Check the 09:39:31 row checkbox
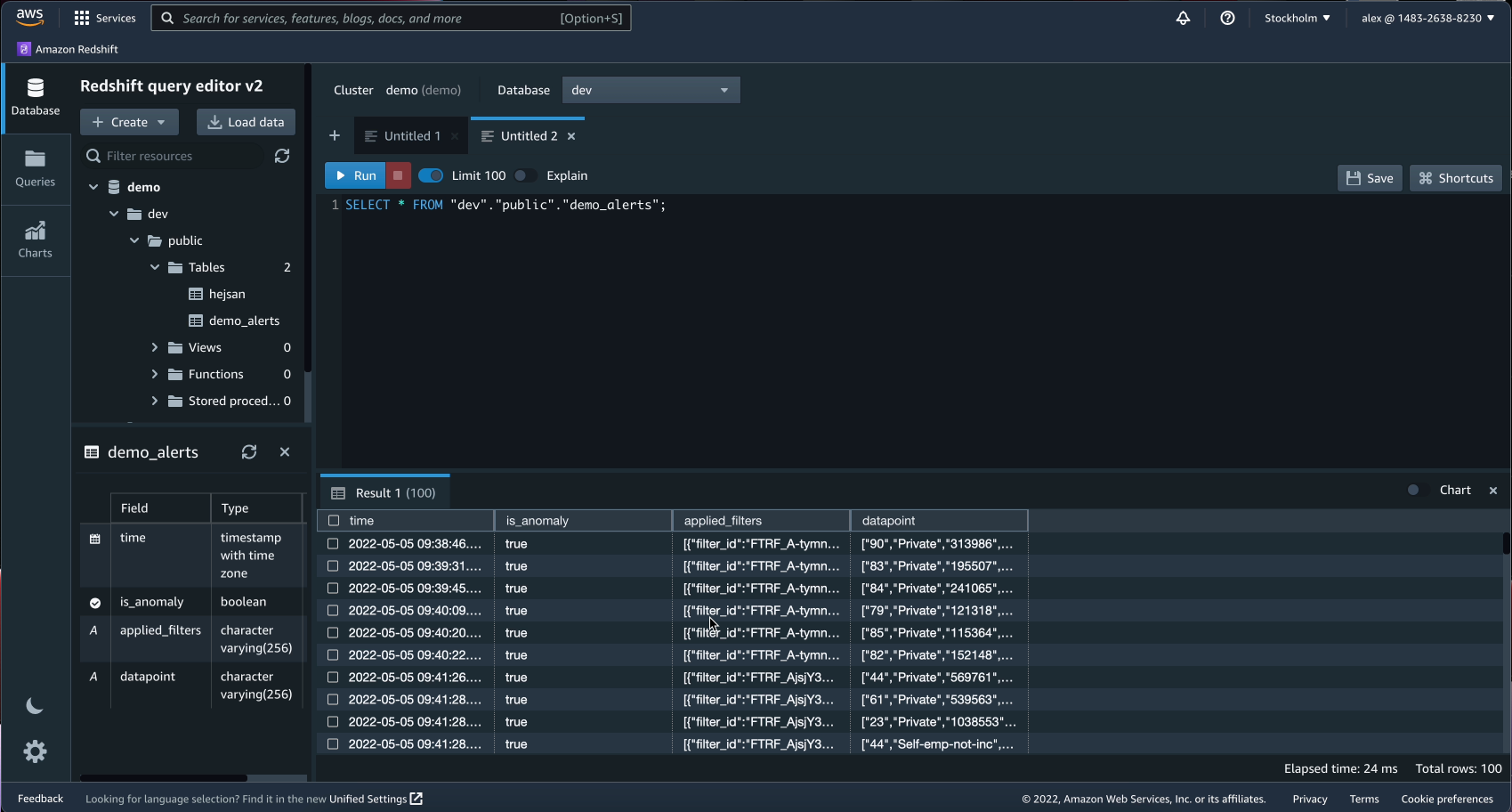The width and height of the screenshot is (1512, 812). pyautogui.click(x=333, y=566)
